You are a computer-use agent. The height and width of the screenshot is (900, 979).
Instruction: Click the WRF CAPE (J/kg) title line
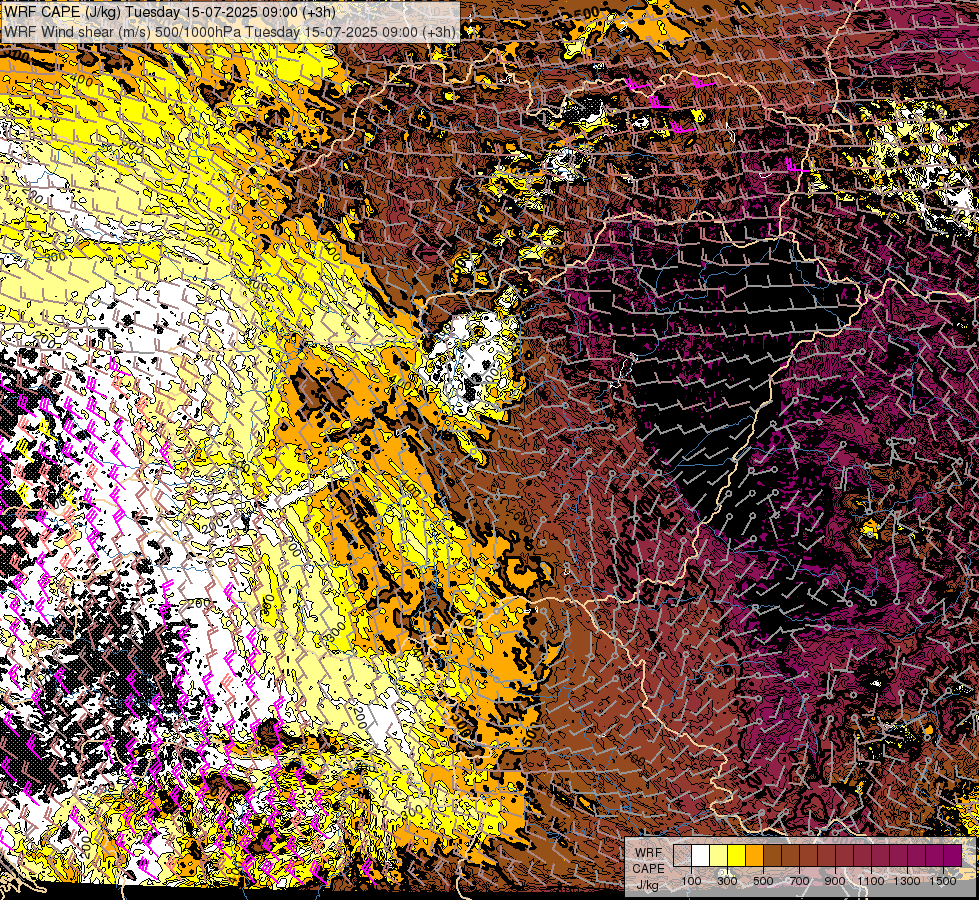tap(170, 12)
